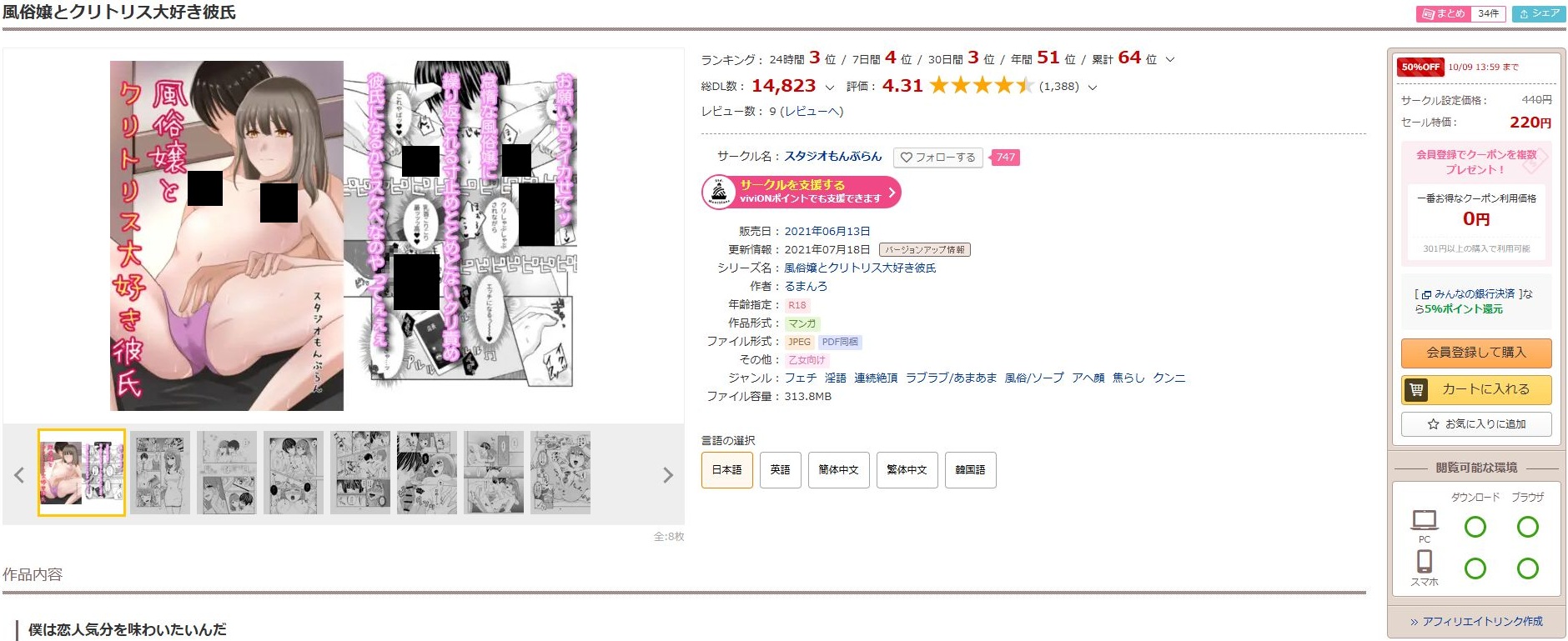Select the second sample page thumbnail

tap(160, 473)
